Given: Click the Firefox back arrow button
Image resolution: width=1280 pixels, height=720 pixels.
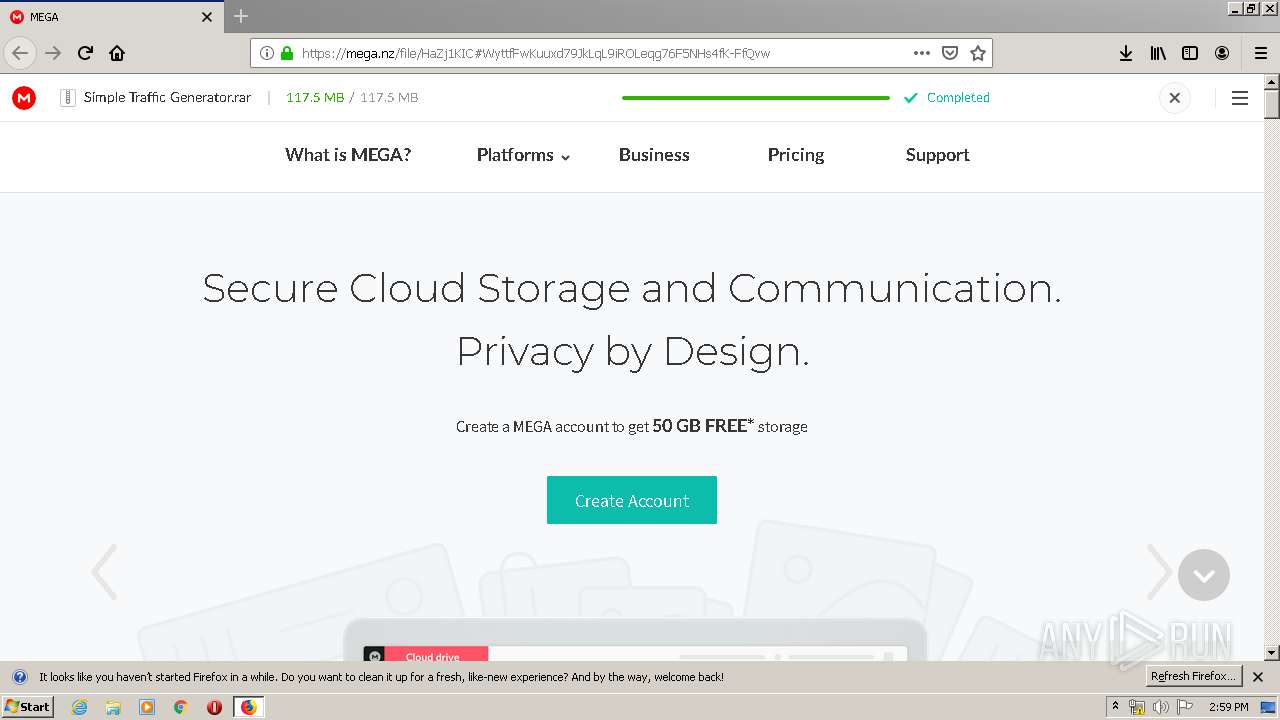Looking at the screenshot, I should click(20, 53).
